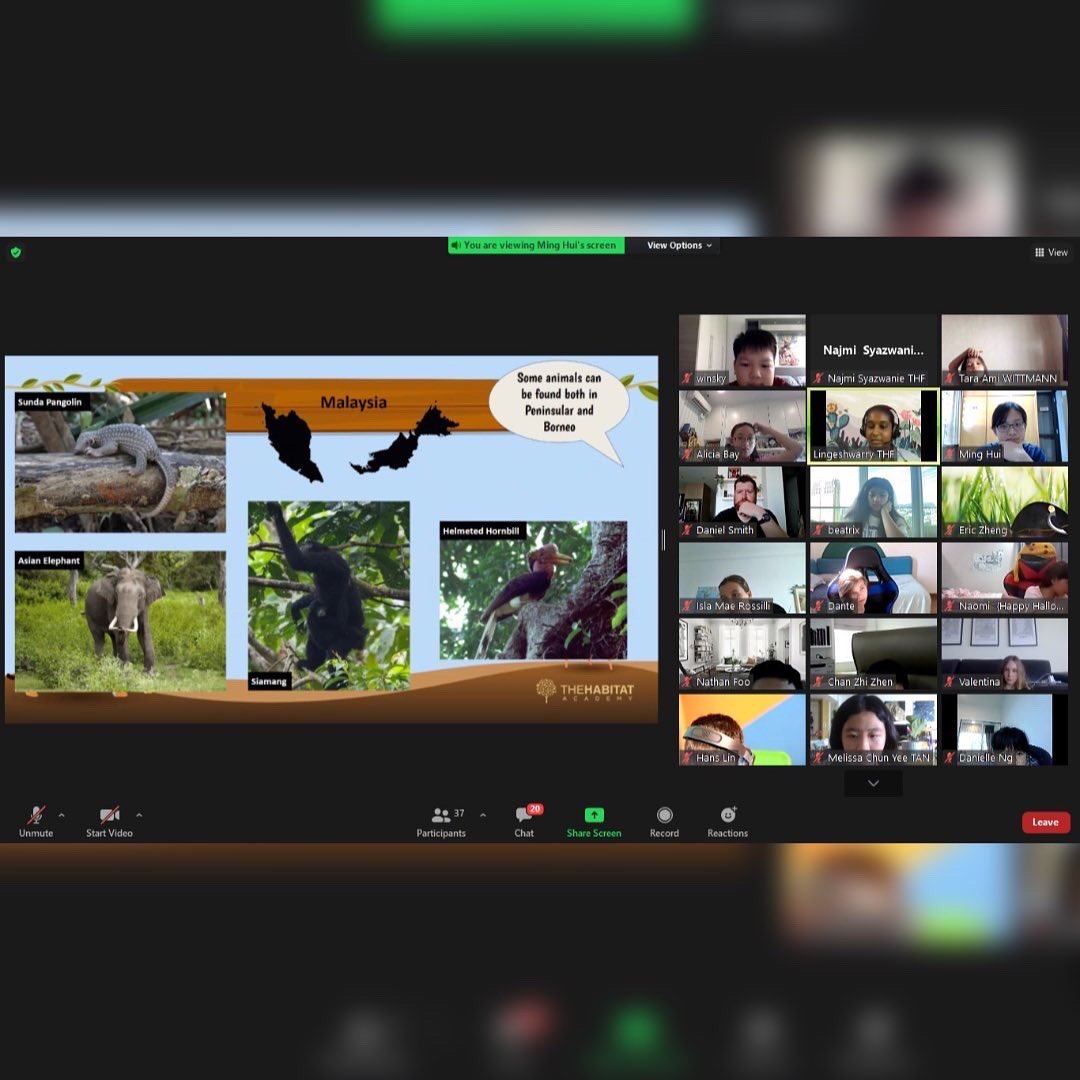Click muted mic icon on winsky
1080x1080 pixels.
687,378
